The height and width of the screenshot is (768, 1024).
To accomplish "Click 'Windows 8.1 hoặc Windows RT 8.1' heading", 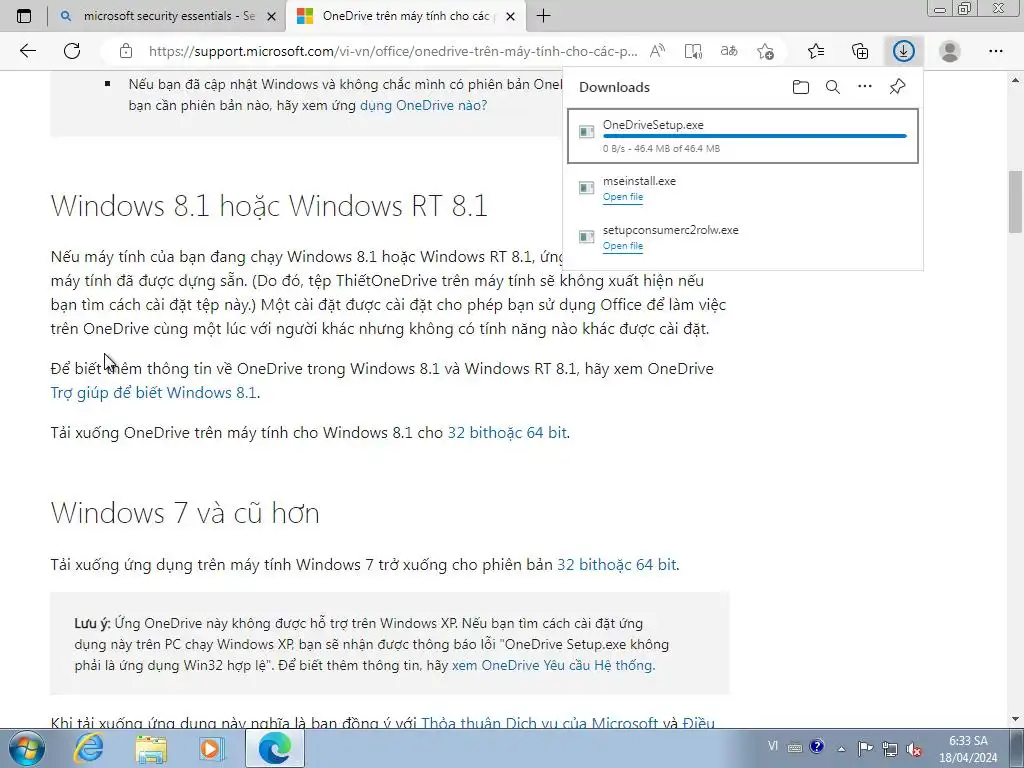I will (269, 206).
